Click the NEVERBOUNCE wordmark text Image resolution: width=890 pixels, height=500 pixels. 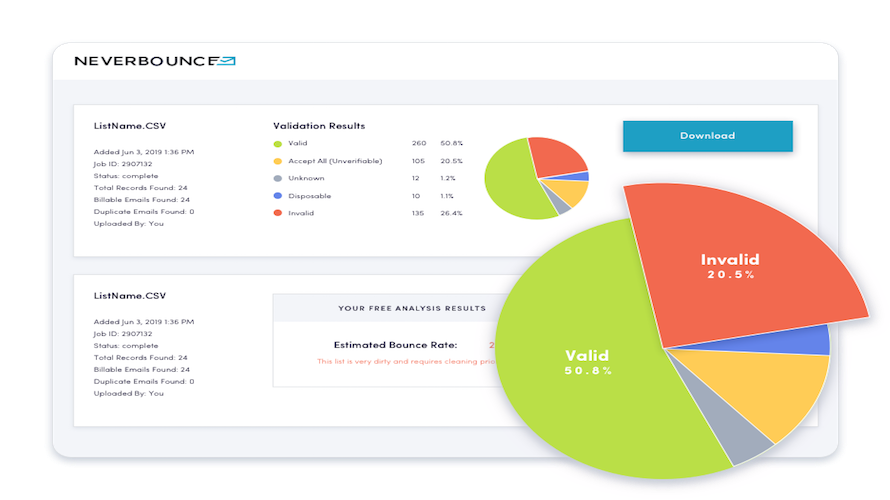pyautogui.click(x=145, y=61)
